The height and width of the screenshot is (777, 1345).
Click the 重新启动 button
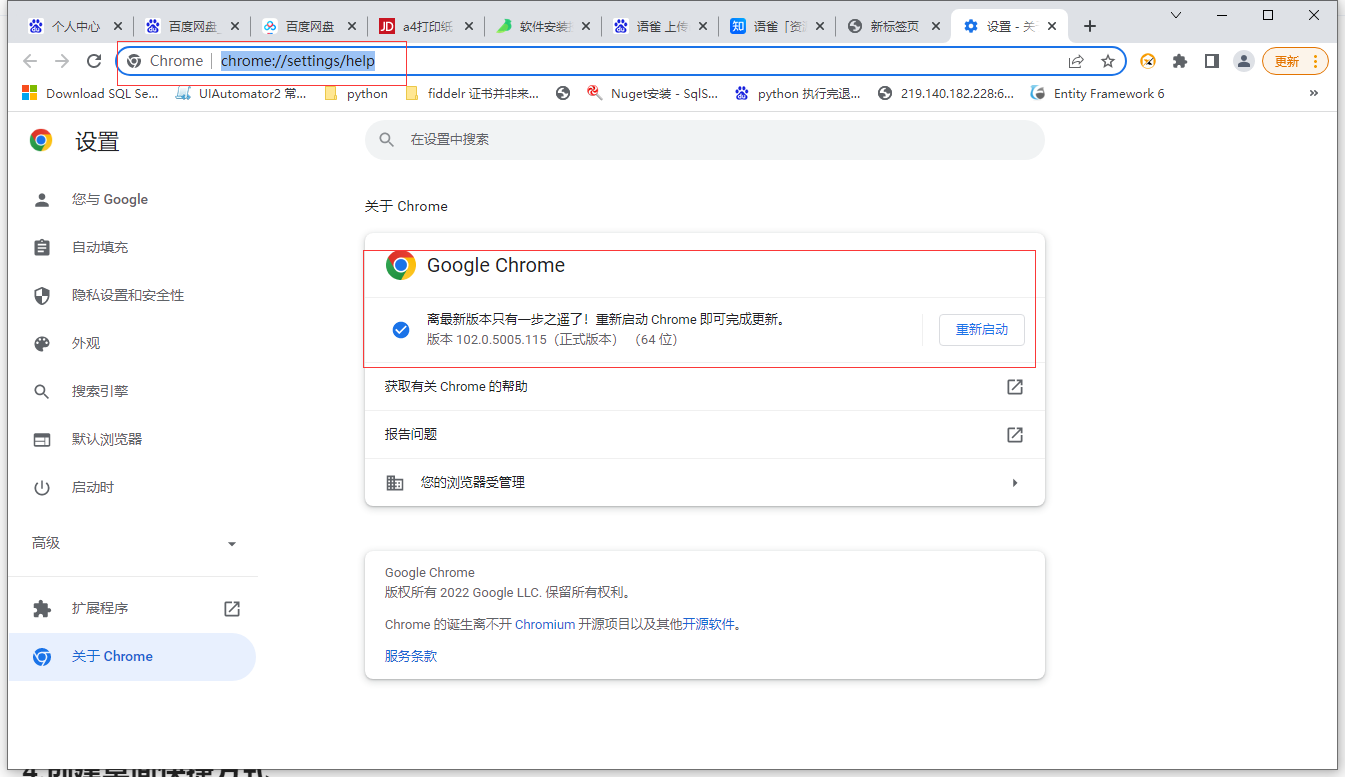(x=982, y=330)
